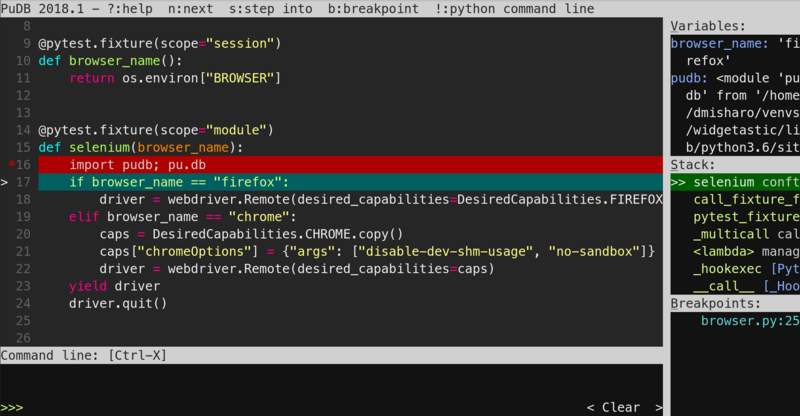Click line 11 return os.environ["BROWSER"]
This screenshot has height=416, width=800.
pos(175,78)
